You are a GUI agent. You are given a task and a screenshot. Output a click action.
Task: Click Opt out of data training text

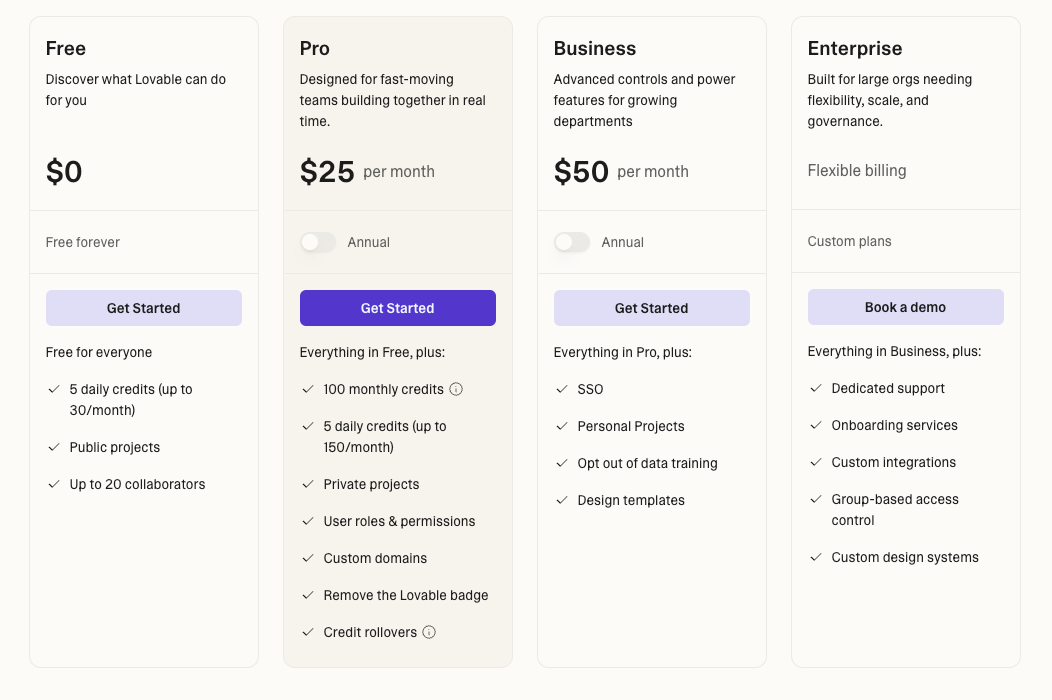tap(647, 463)
